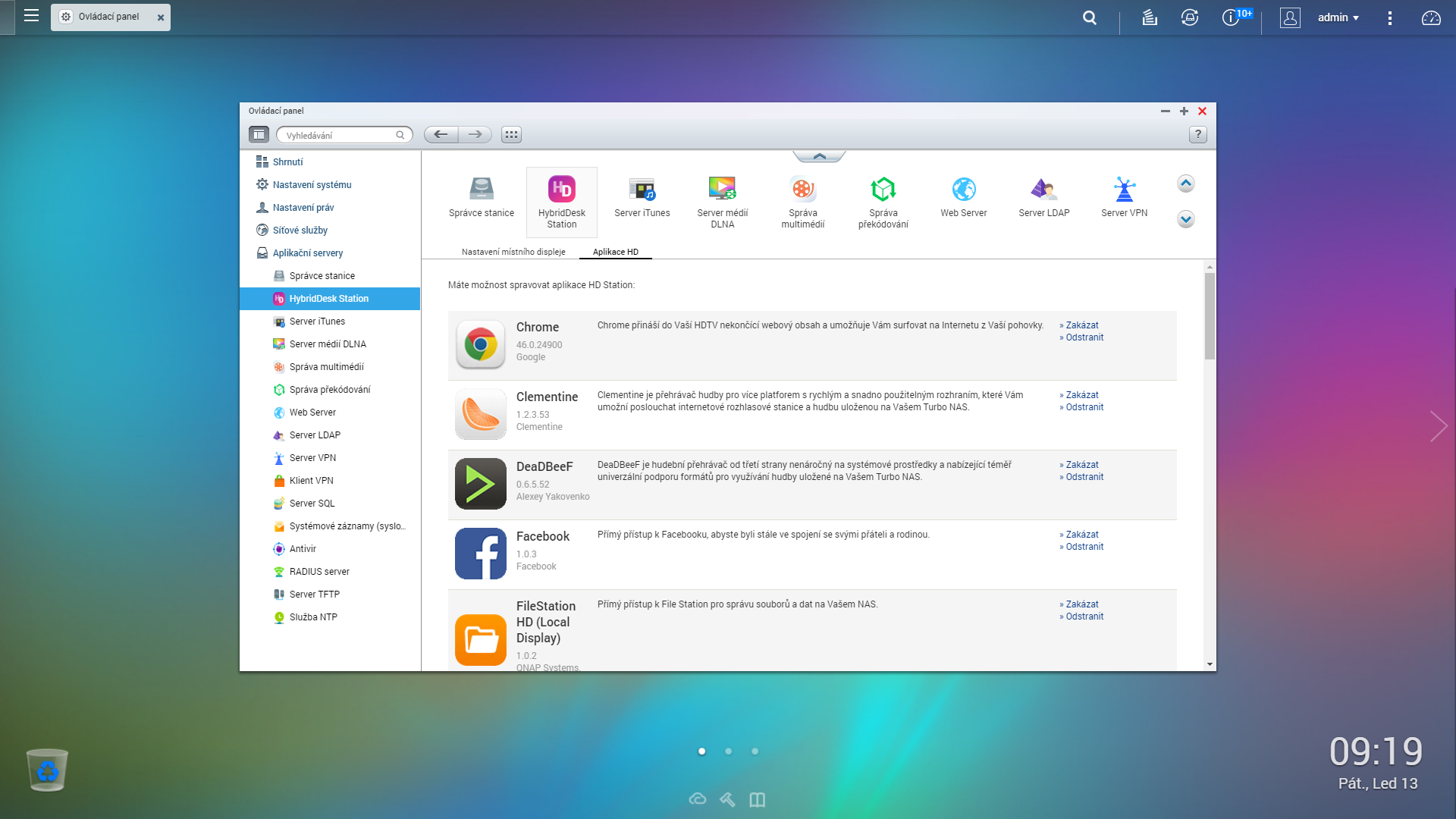Expand Aplikační servery in sidebar
This screenshot has width=1456, height=819.
point(307,253)
